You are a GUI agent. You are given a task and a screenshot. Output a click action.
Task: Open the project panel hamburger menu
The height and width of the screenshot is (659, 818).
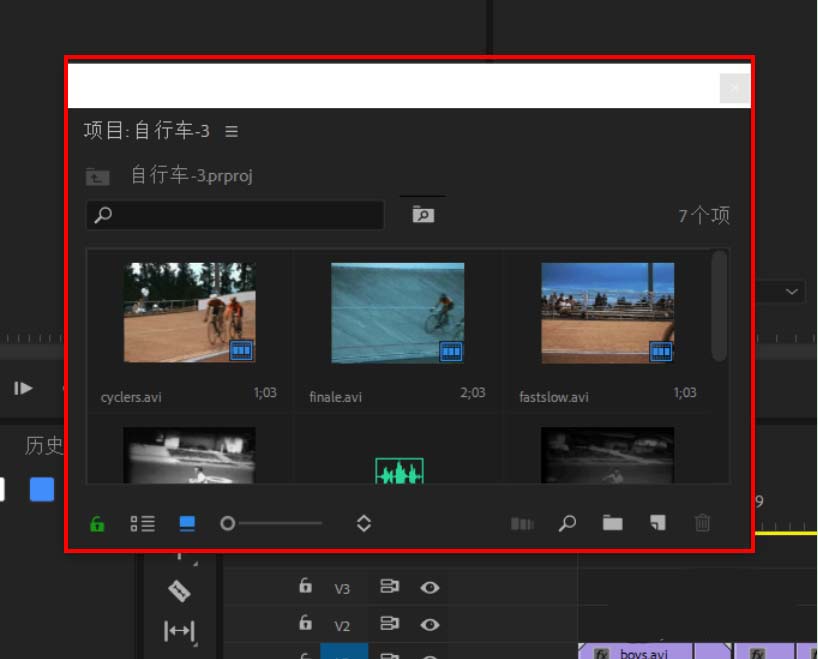click(232, 131)
